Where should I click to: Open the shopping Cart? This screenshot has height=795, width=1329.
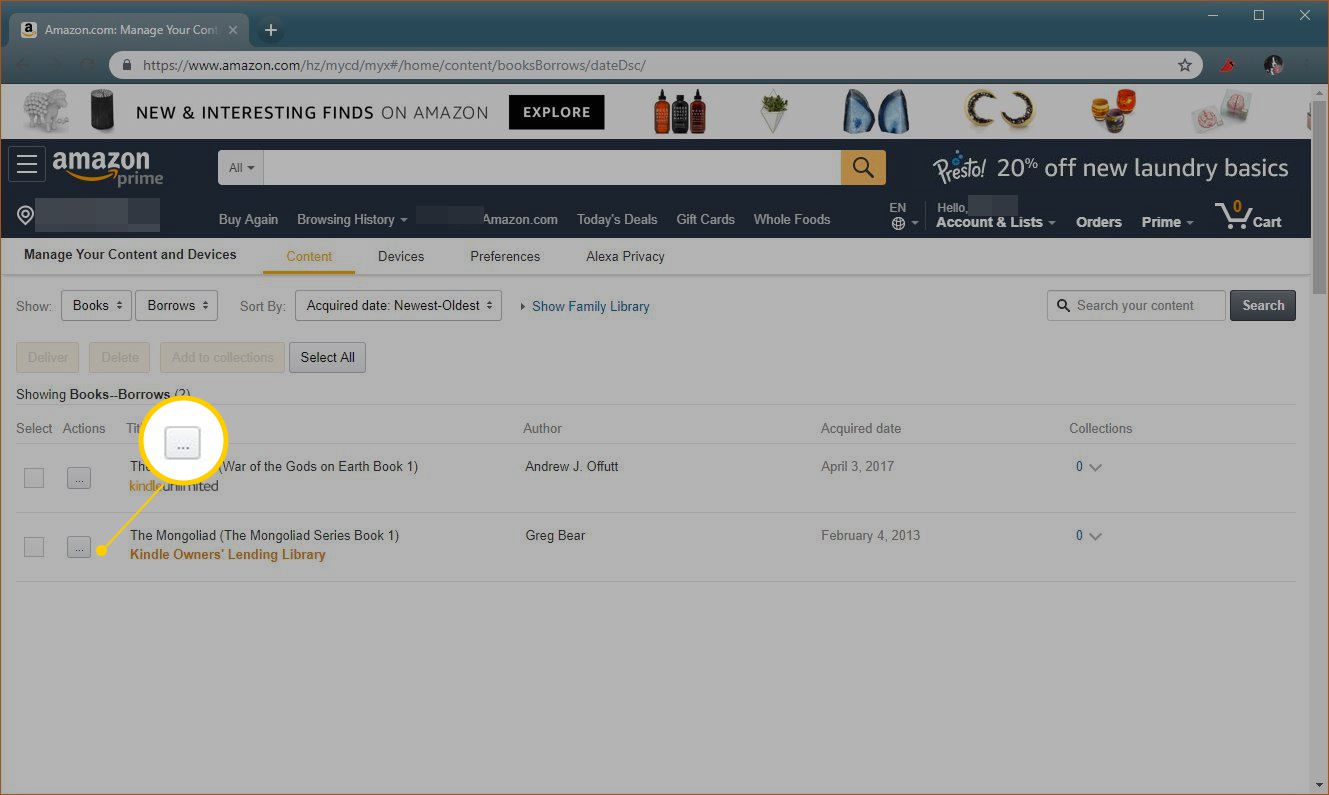[x=1248, y=216]
